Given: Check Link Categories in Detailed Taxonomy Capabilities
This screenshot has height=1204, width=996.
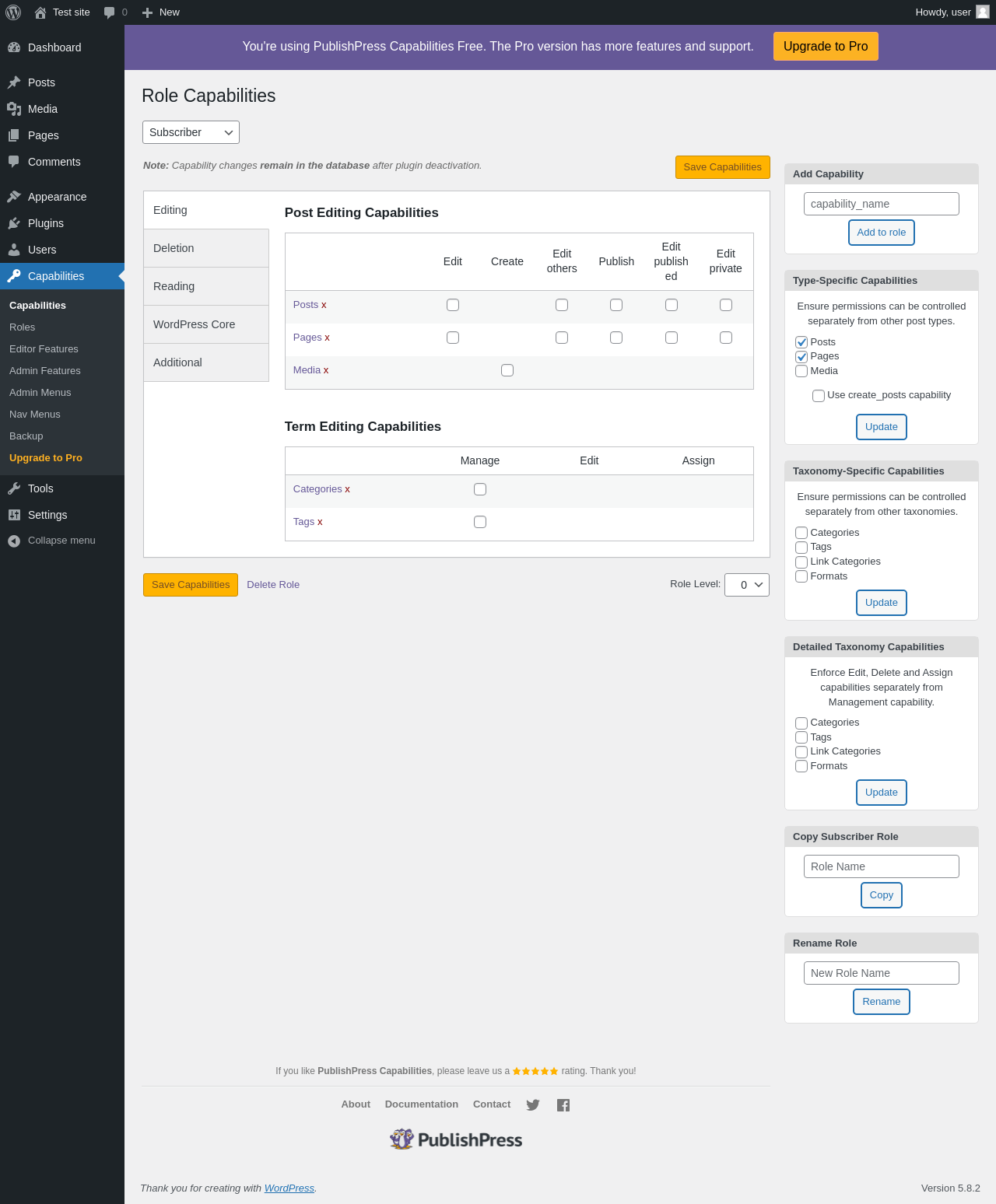Looking at the screenshot, I should point(801,752).
